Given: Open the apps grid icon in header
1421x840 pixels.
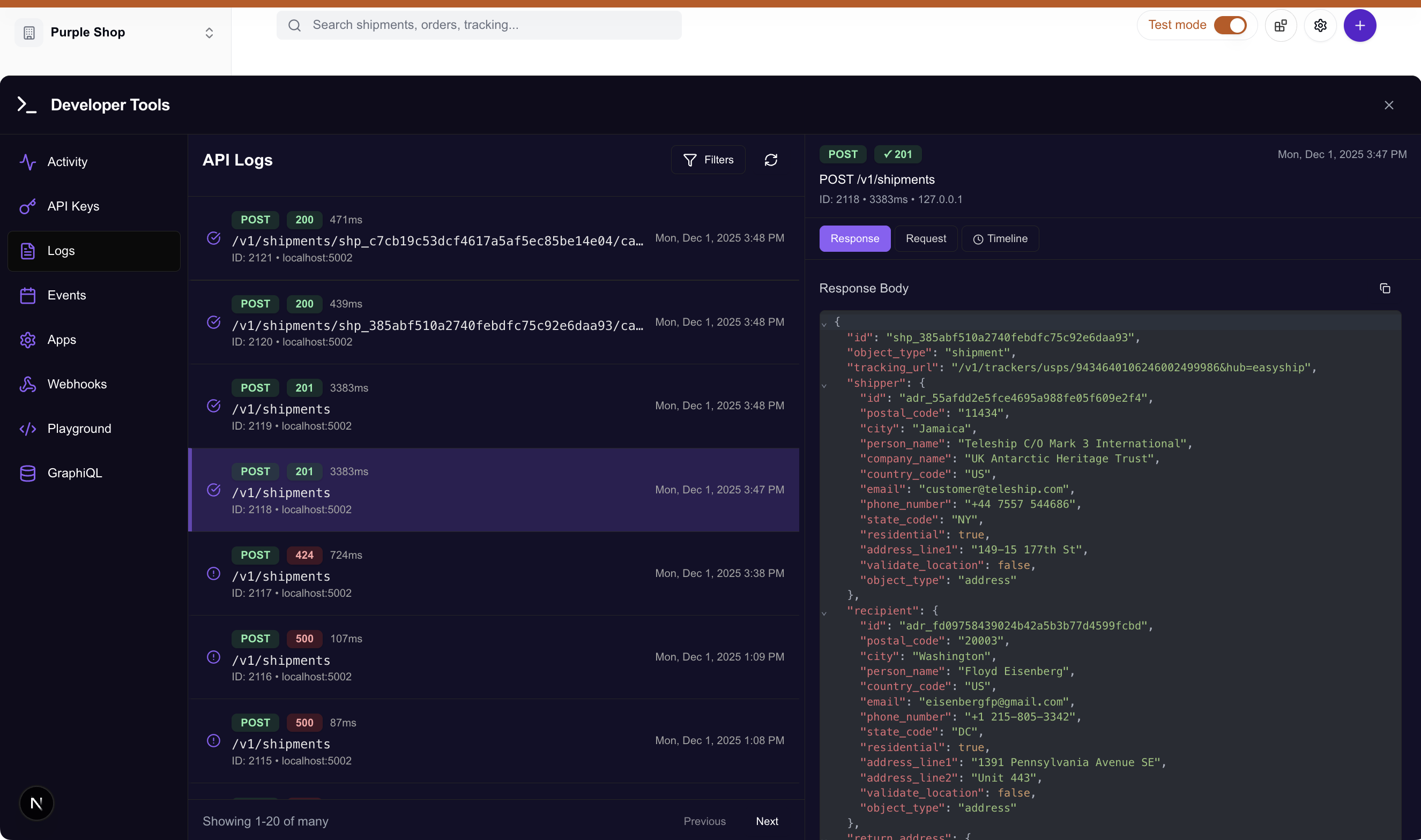Looking at the screenshot, I should pyautogui.click(x=1281, y=26).
